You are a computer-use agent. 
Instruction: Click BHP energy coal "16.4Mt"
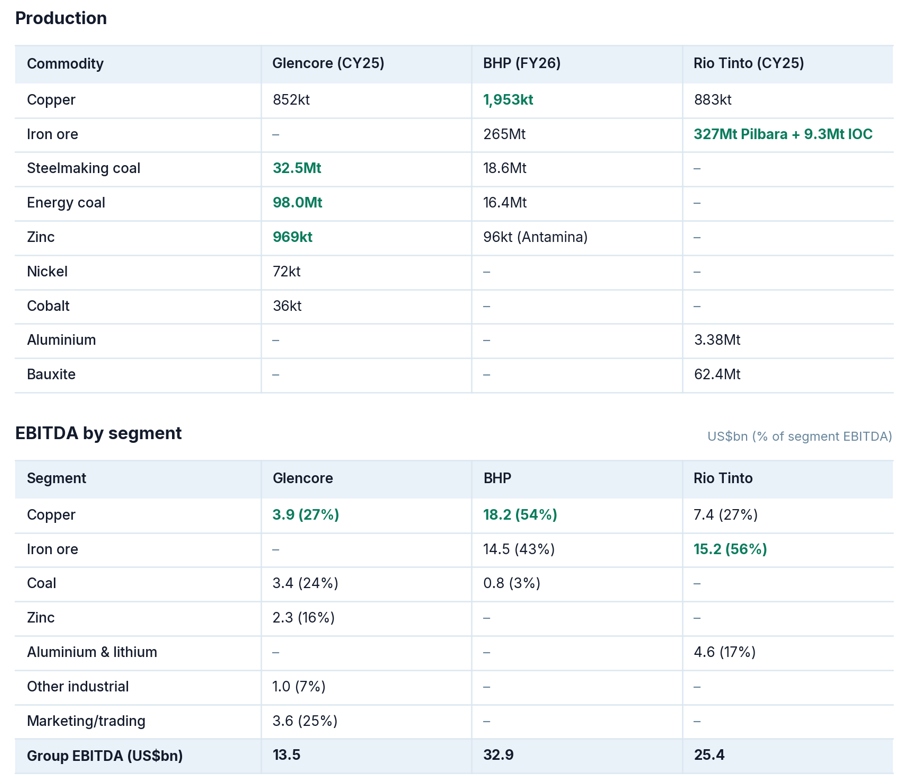pyautogui.click(x=505, y=203)
